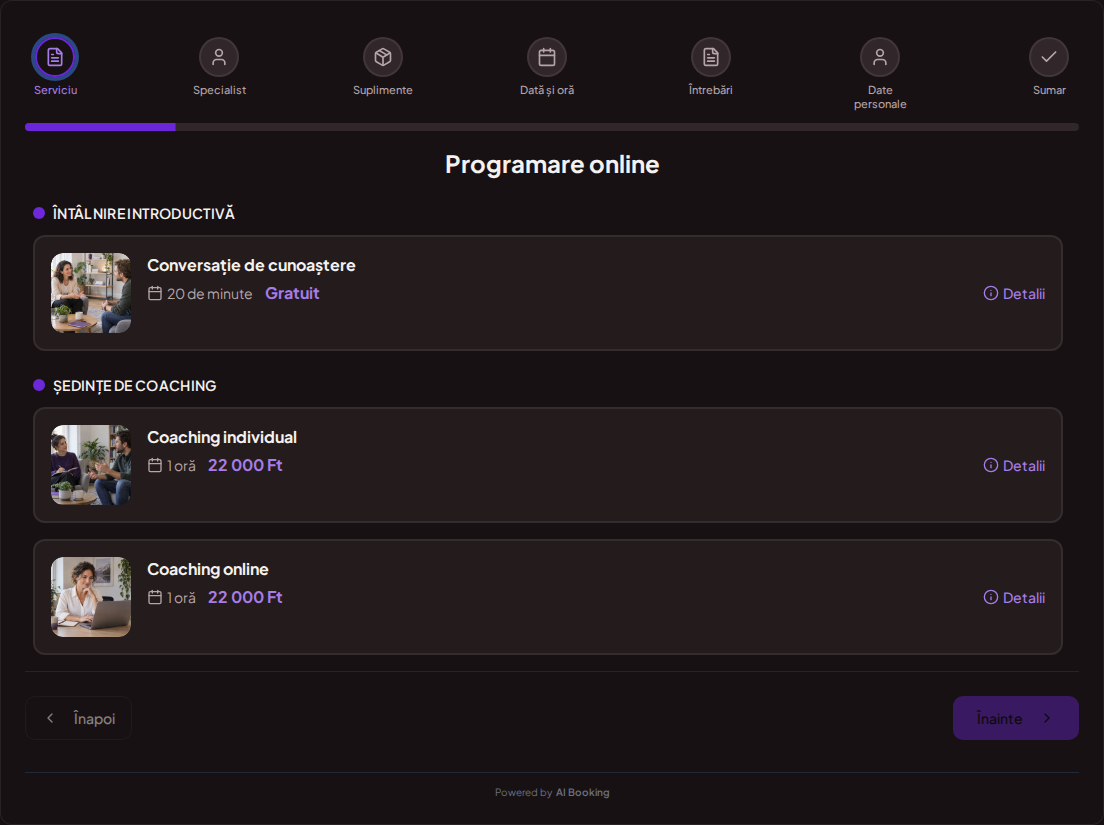
Task: Open Detalii for Coaching online
Action: [1024, 598]
